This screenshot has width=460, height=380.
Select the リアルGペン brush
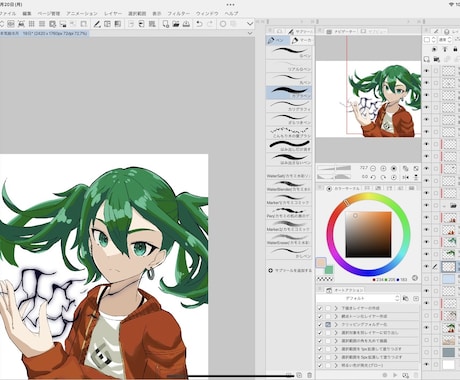click(x=289, y=65)
